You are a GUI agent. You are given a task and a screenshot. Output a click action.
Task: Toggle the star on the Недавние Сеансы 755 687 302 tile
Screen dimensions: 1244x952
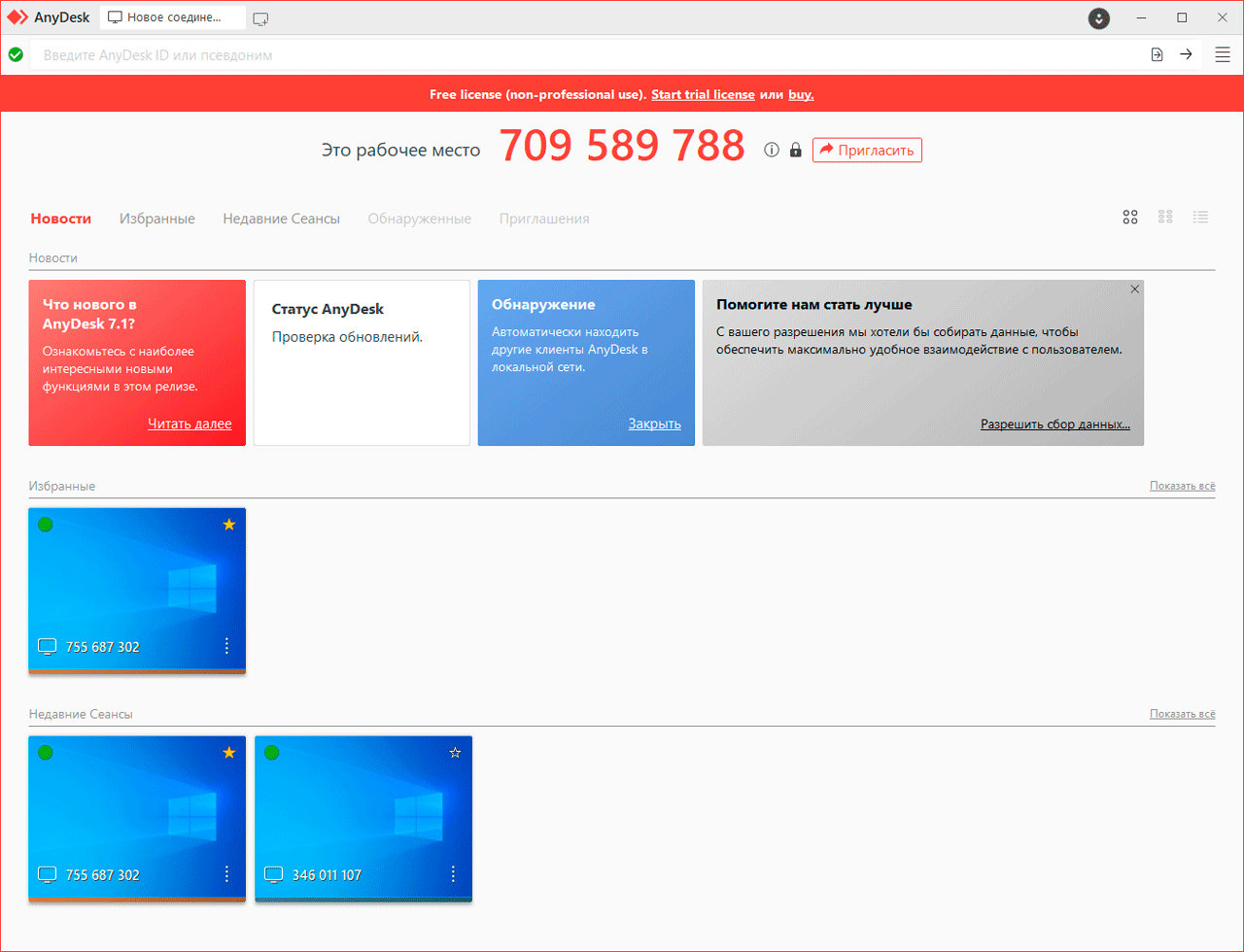229,752
